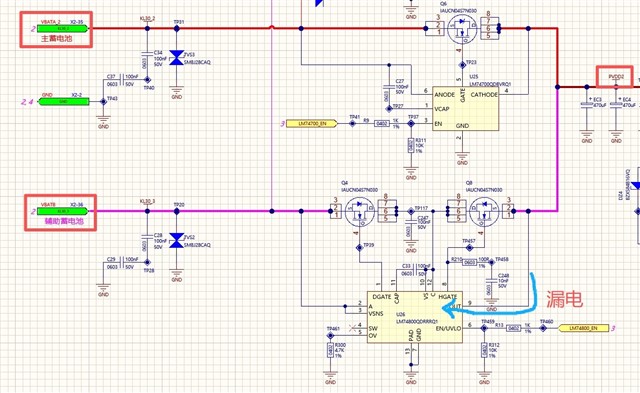Image resolution: width=640 pixels, height=393 pixels.
Task: Click the VBATA_2 green input port
Action: tap(62, 29)
